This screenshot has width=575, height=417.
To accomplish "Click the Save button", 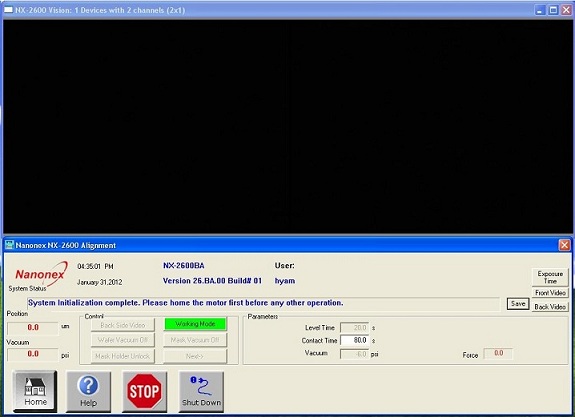I will tap(518, 304).
